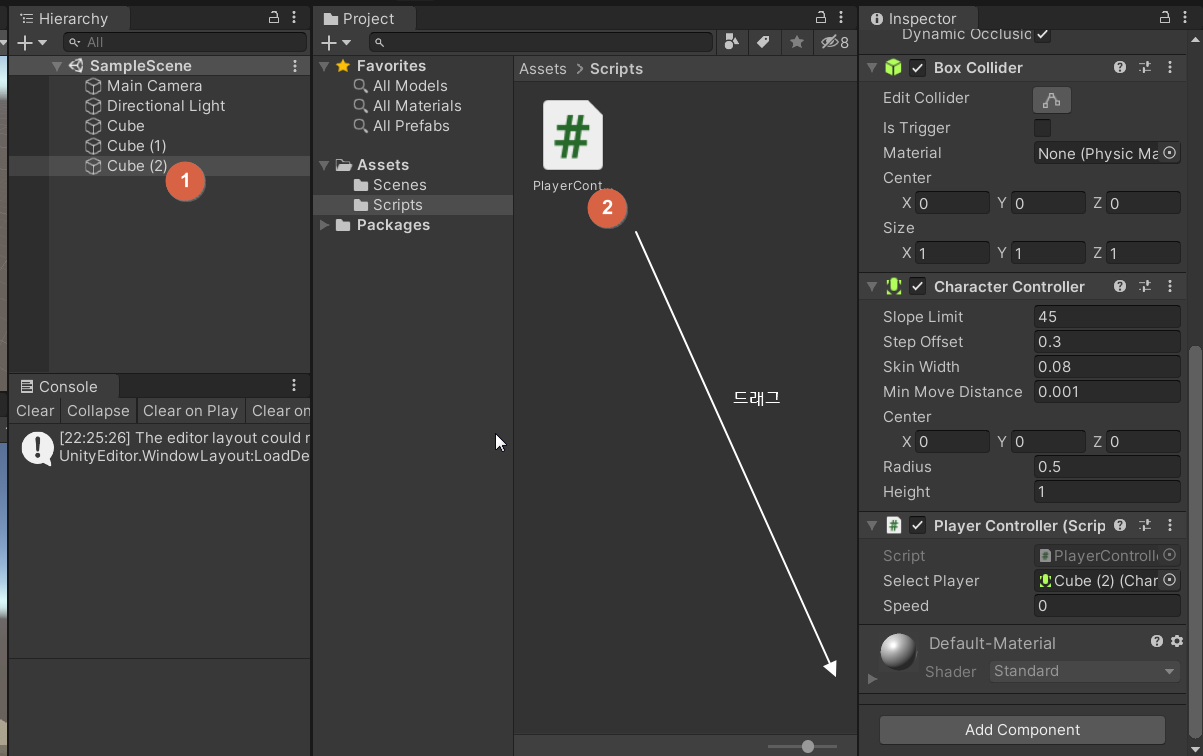Expand the Packages folder
1203x756 pixels.
pos(324,225)
